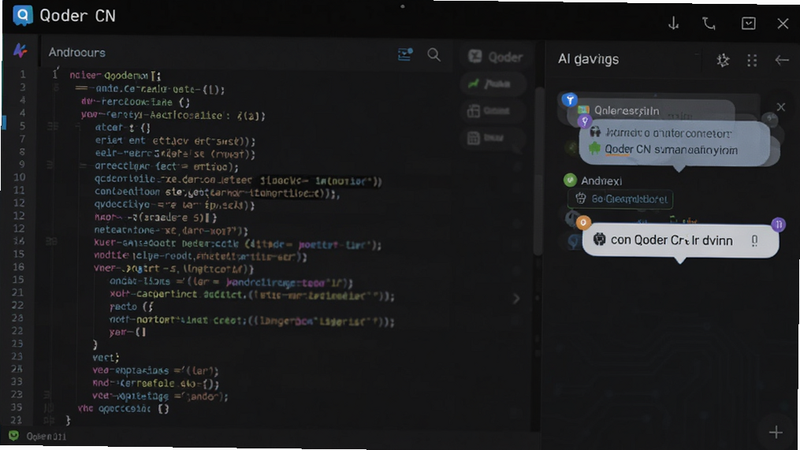Click the plus button at AI panel bottom
Viewport: 800px width, 450px height.
click(x=776, y=432)
